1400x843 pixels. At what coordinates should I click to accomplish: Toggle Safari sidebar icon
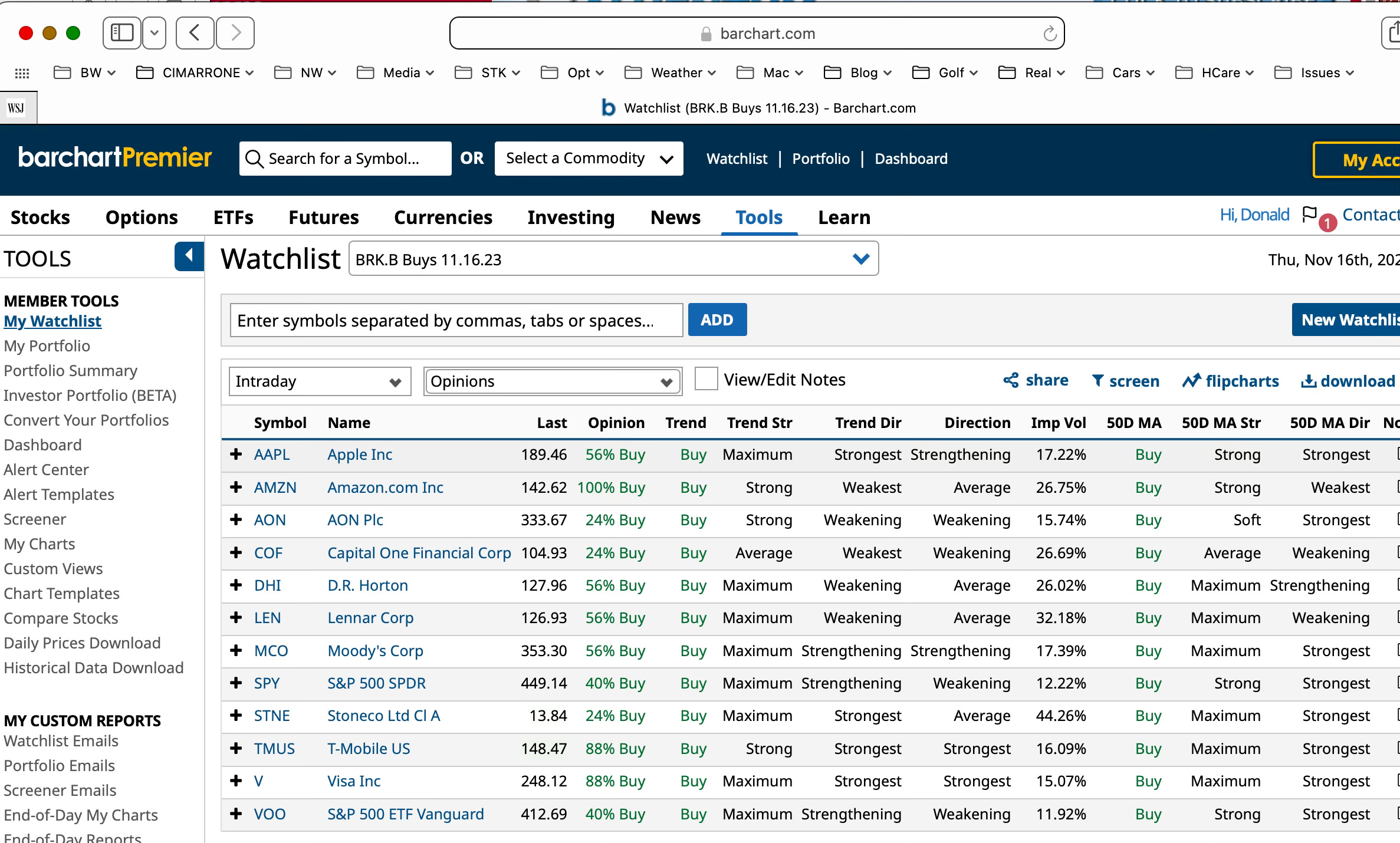pyautogui.click(x=122, y=33)
